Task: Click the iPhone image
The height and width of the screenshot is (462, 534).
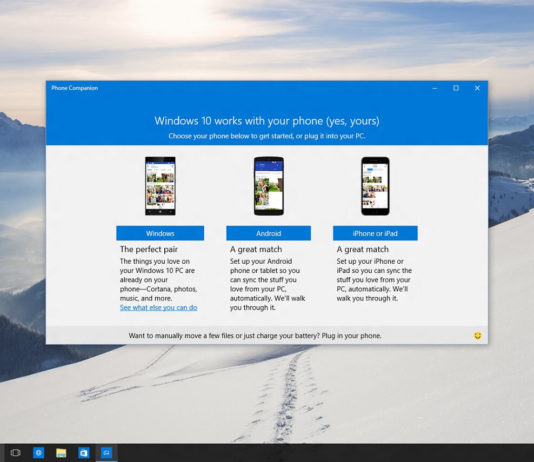Action: point(375,186)
